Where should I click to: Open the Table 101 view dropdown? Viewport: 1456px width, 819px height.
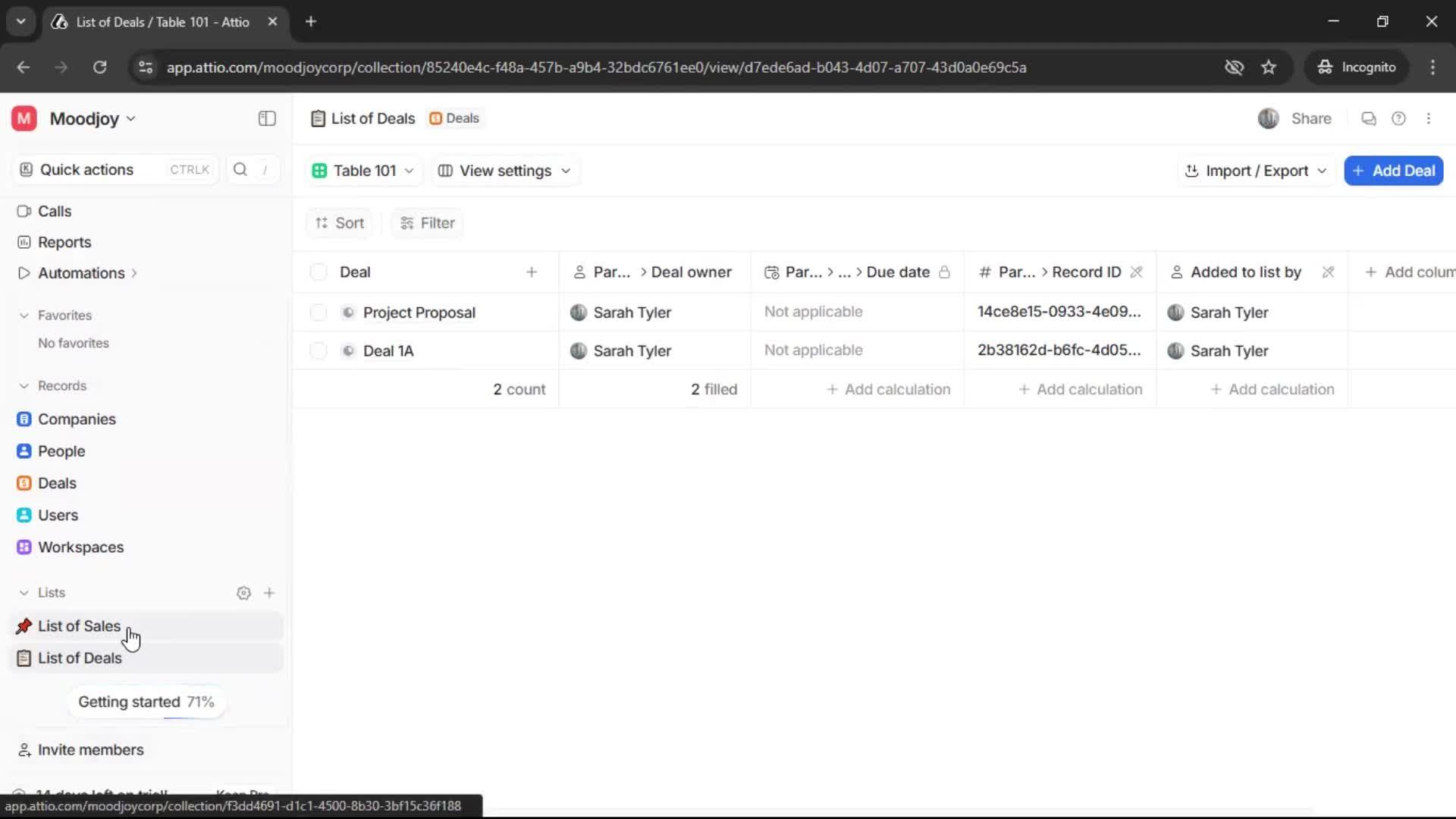363,171
